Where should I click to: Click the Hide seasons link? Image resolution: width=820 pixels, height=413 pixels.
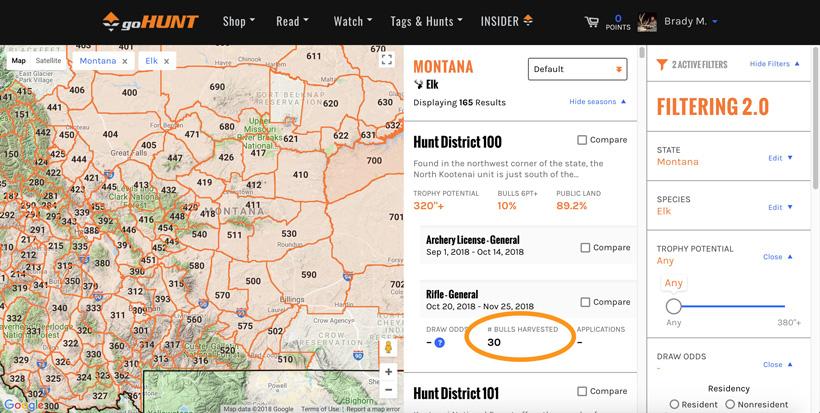[x=597, y=102]
